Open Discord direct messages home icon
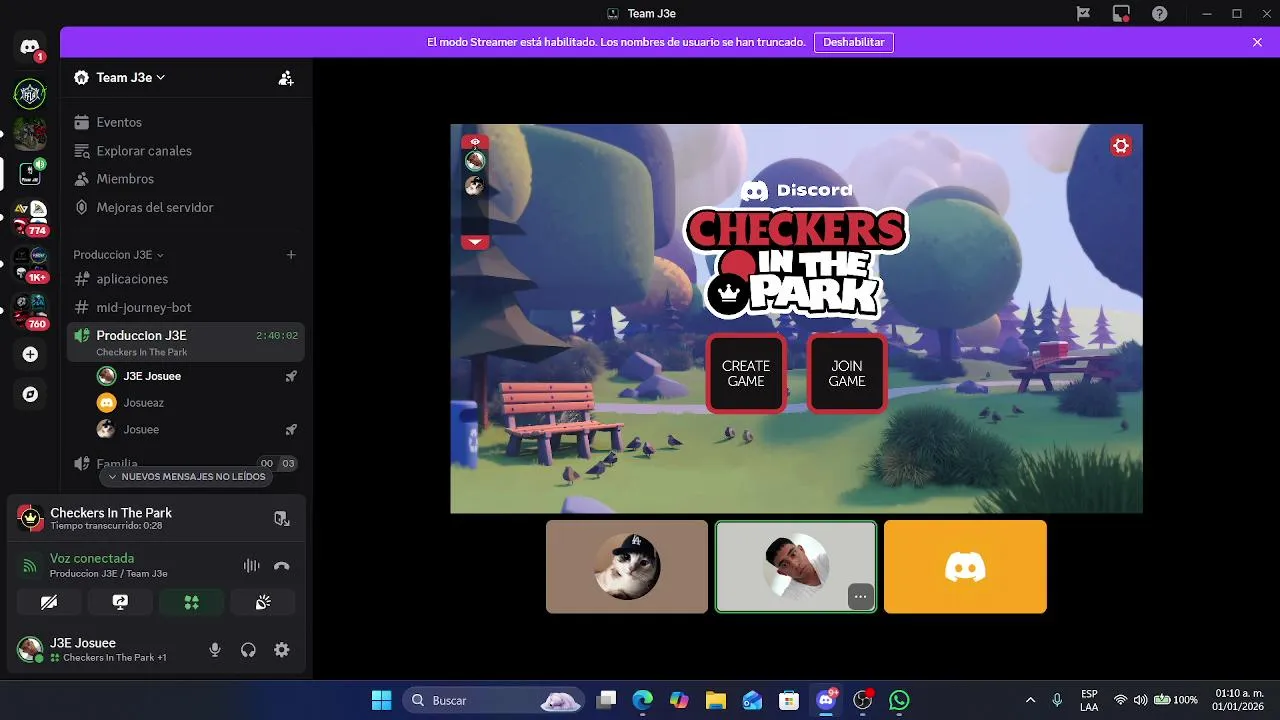Viewport: 1280px width, 720px height. 30,47
